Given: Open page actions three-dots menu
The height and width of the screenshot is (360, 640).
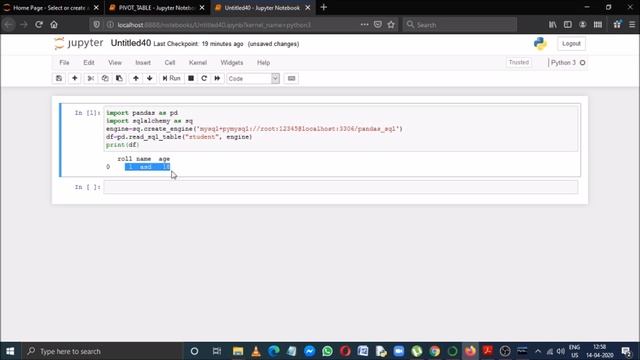Looking at the screenshot, I should (364, 24).
